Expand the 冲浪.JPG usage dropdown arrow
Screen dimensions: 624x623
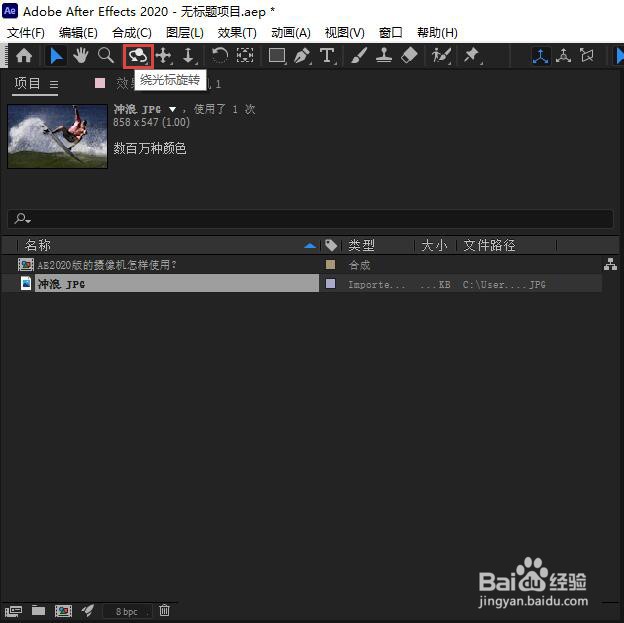tap(172, 109)
